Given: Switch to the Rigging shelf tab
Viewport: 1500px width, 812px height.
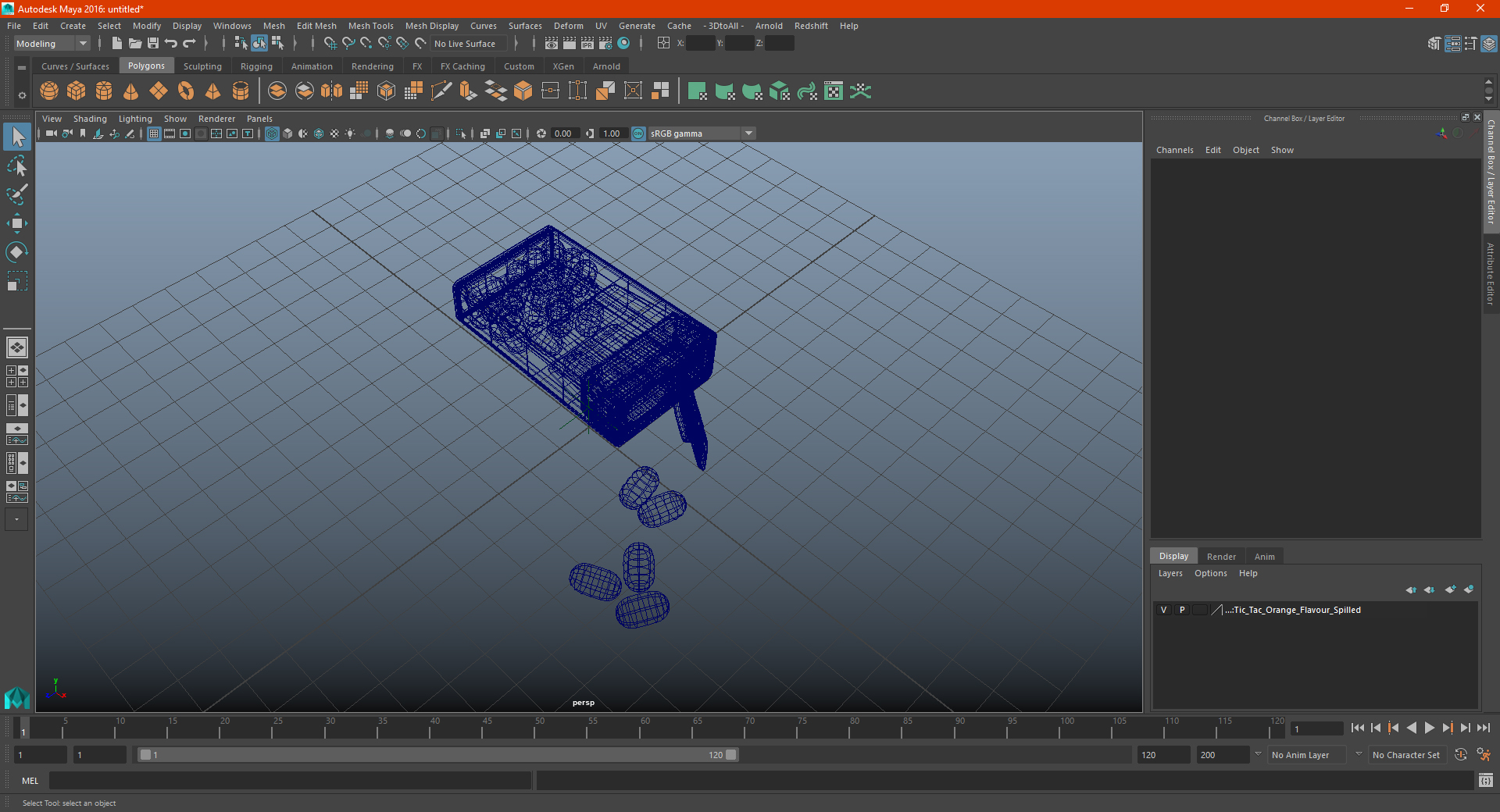Looking at the screenshot, I should (256, 66).
